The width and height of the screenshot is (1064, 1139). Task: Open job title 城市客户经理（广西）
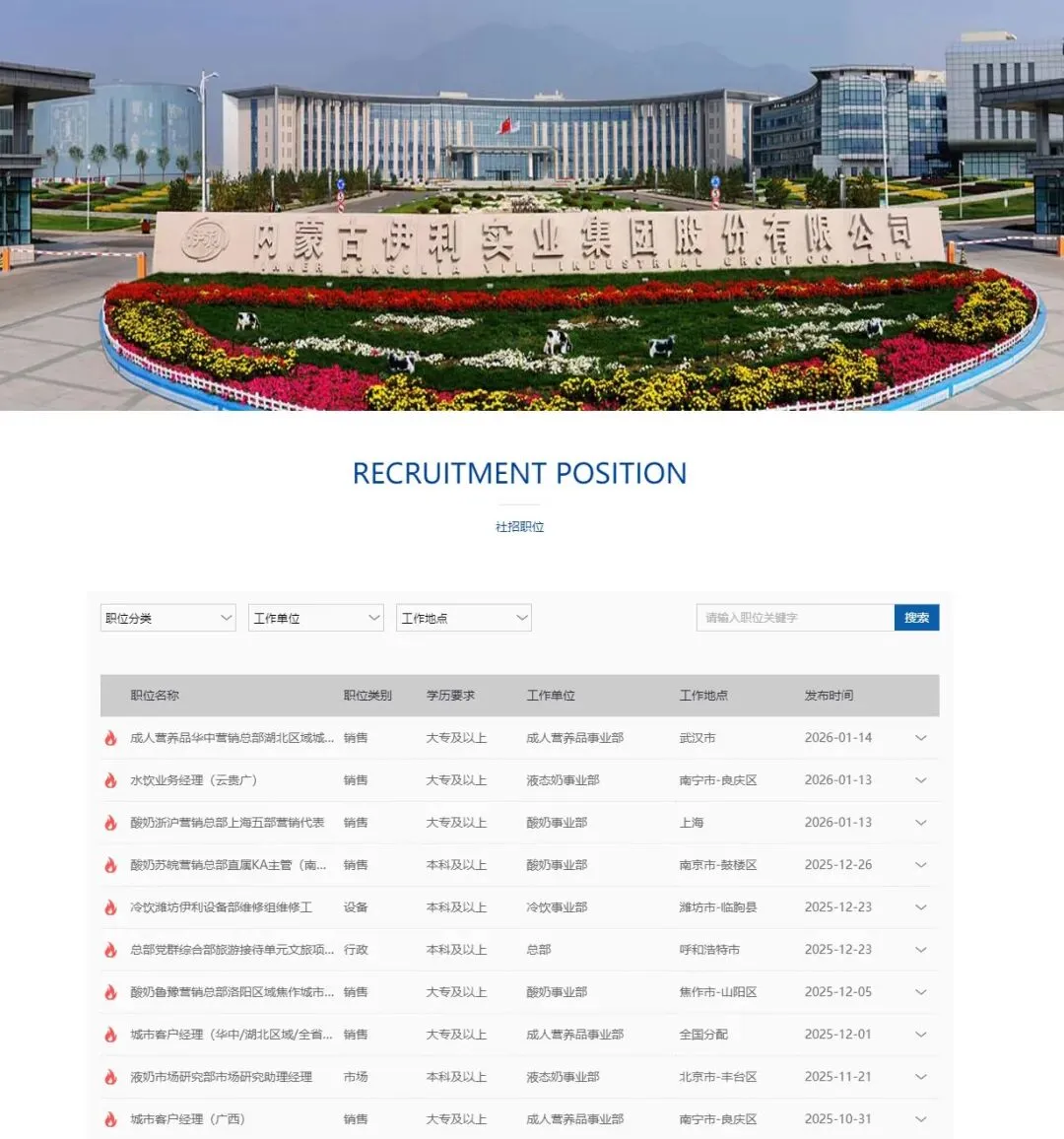pos(187,1119)
